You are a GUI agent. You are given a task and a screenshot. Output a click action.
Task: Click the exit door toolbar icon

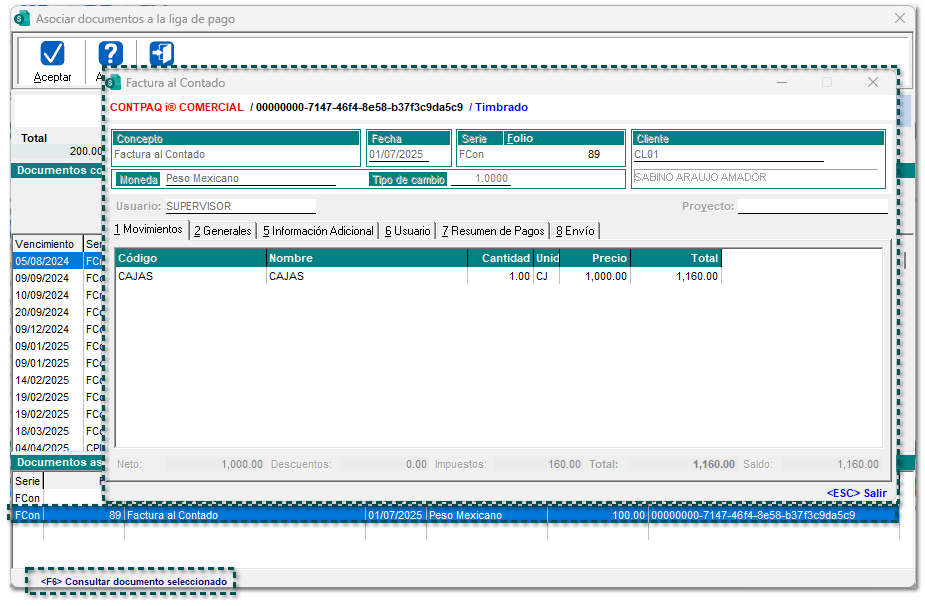[x=162, y=53]
